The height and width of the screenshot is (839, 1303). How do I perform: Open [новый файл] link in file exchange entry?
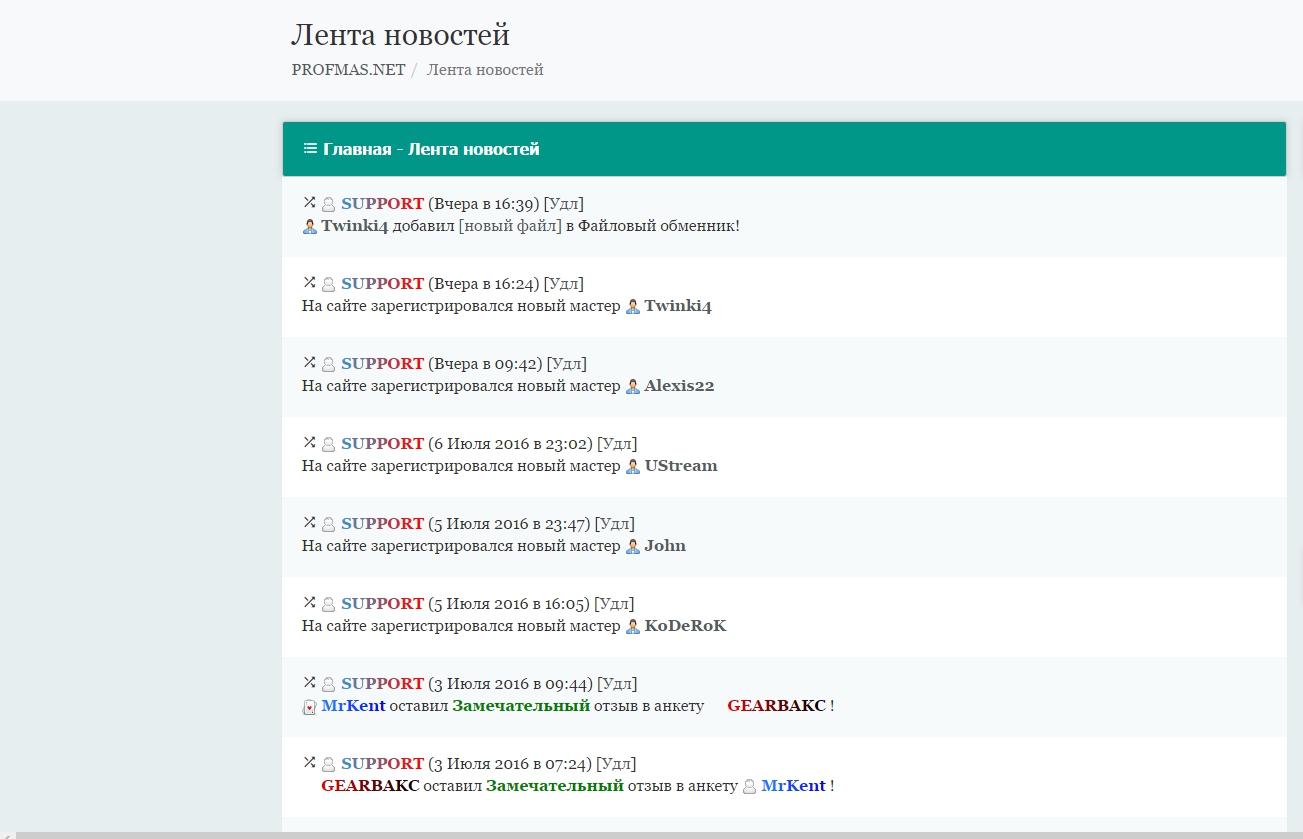click(x=510, y=226)
